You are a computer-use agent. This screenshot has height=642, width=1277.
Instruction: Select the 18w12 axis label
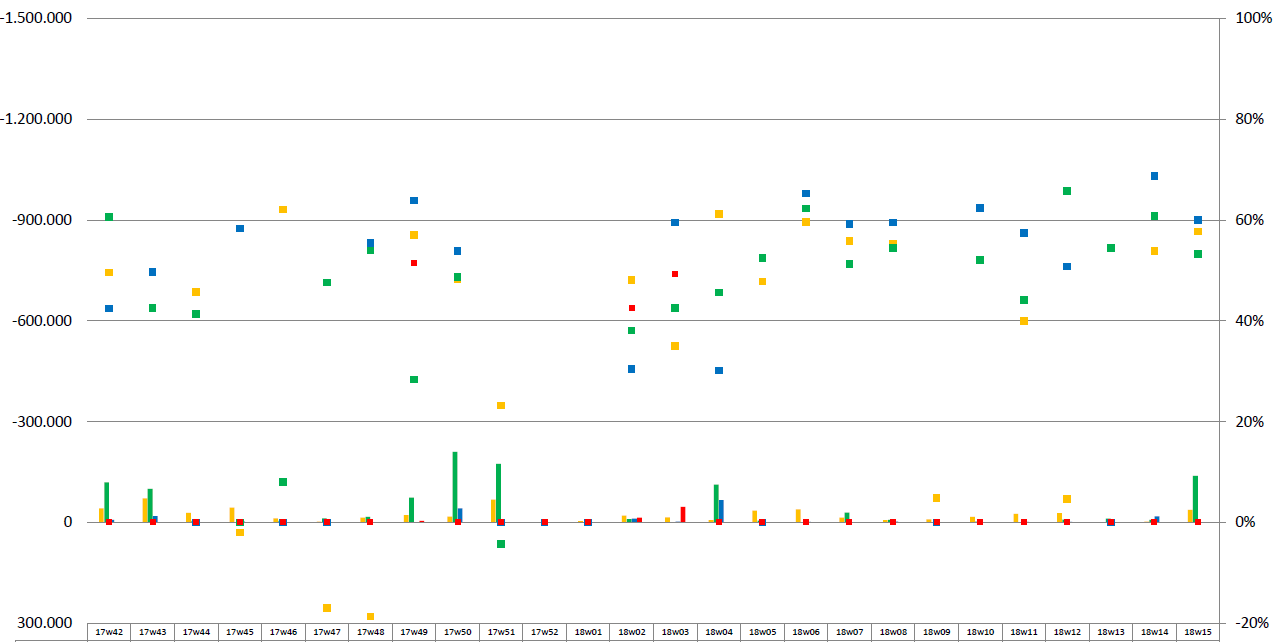pyautogui.click(x=1066, y=632)
